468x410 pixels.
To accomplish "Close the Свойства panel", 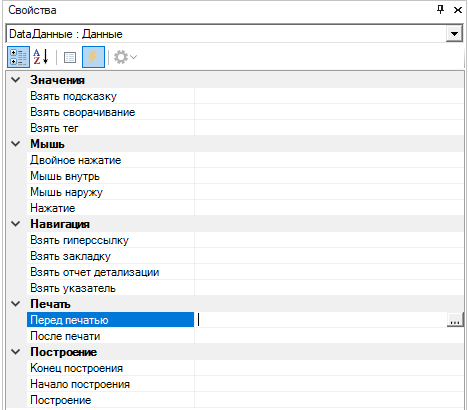I will 458,10.
